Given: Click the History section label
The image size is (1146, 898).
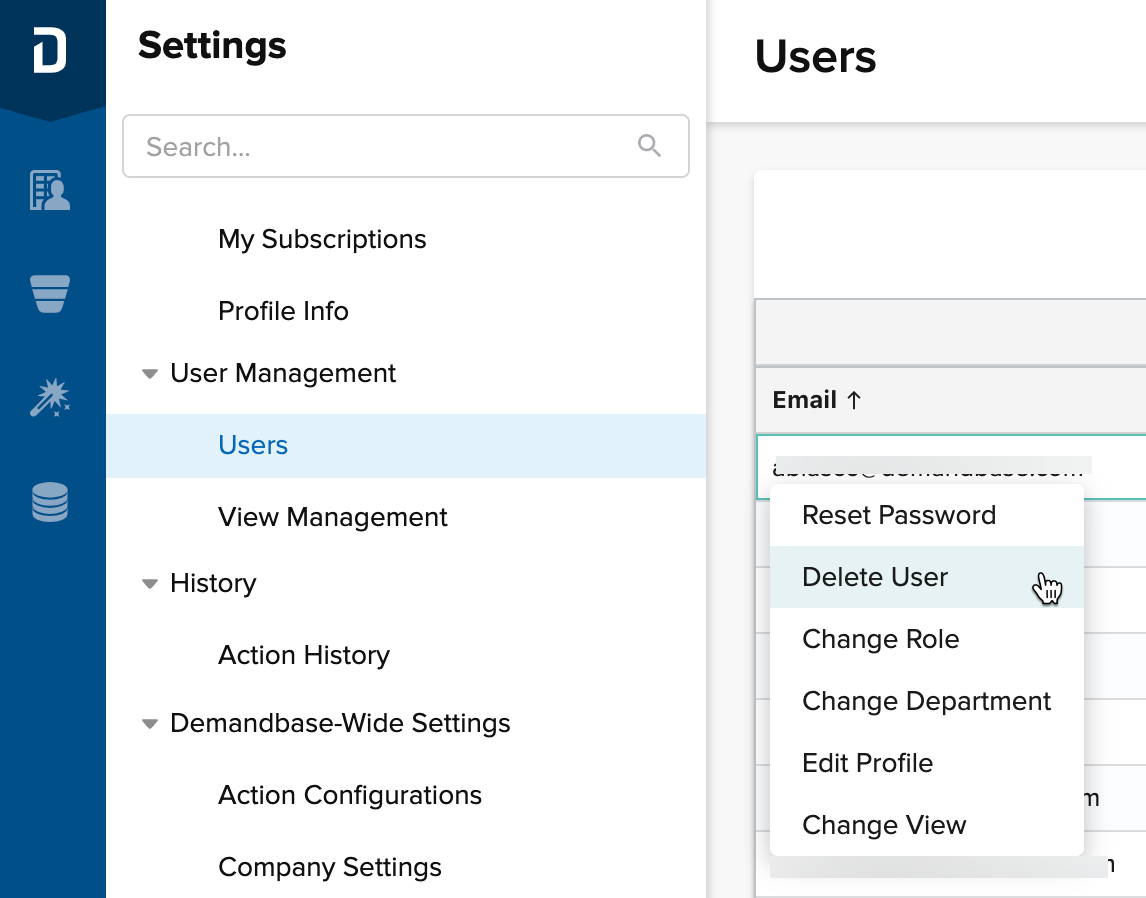Looking at the screenshot, I should [213, 583].
